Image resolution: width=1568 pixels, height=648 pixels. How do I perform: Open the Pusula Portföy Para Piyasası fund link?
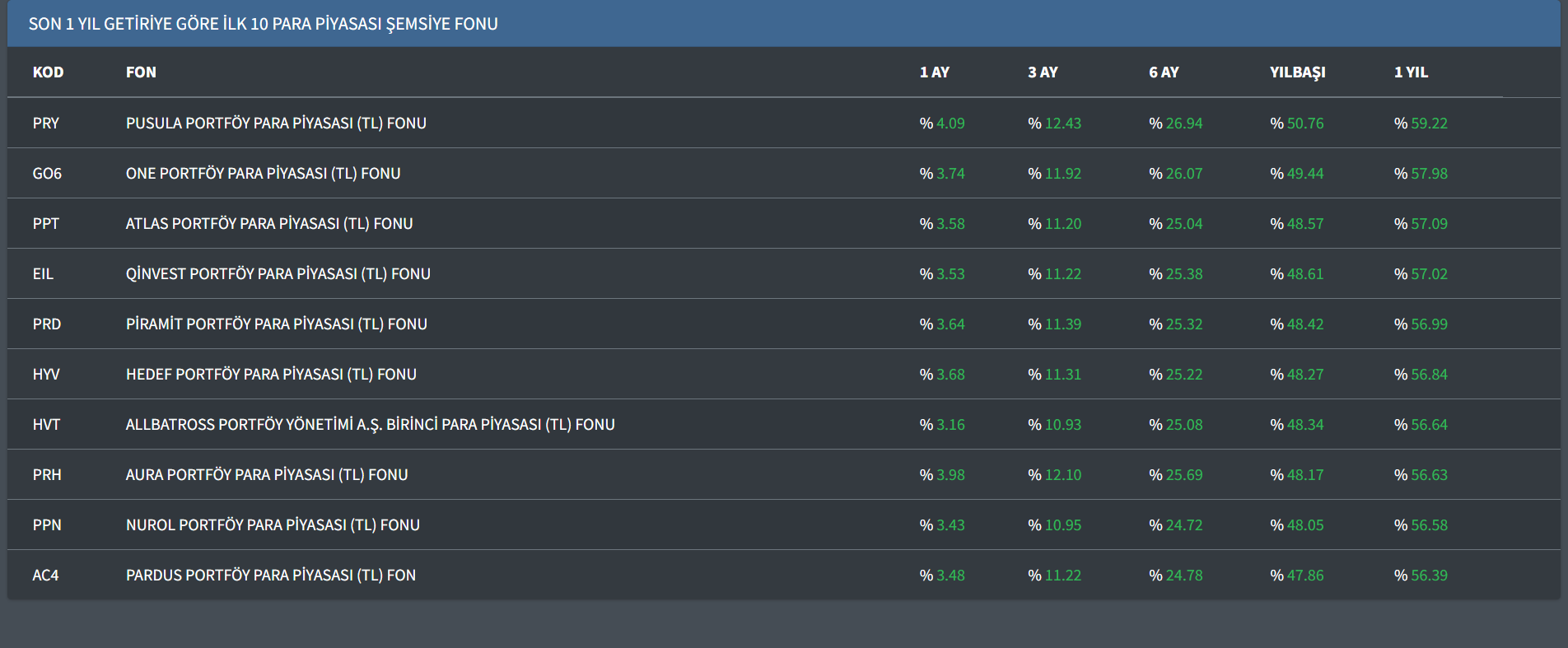pos(276,124)
